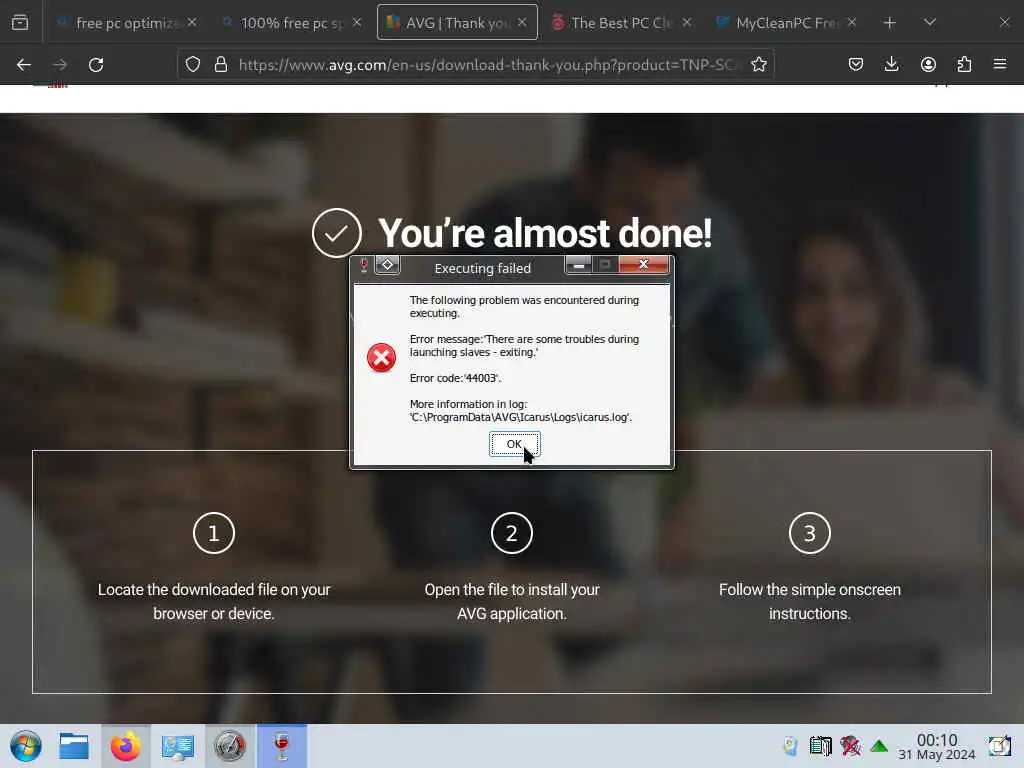Screen dimensions: 1024x768
Task: Go back one page
Action: pos(24,65)
